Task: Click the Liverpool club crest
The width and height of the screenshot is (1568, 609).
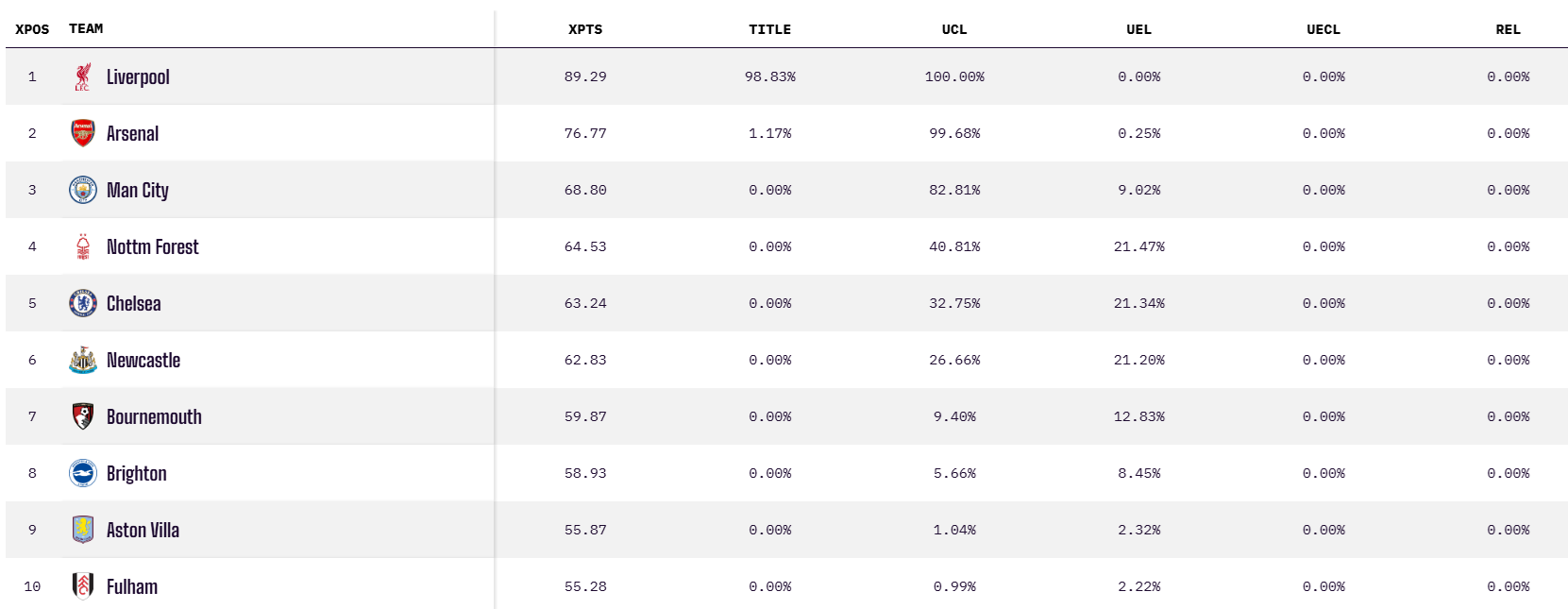Action: (83, 76)
